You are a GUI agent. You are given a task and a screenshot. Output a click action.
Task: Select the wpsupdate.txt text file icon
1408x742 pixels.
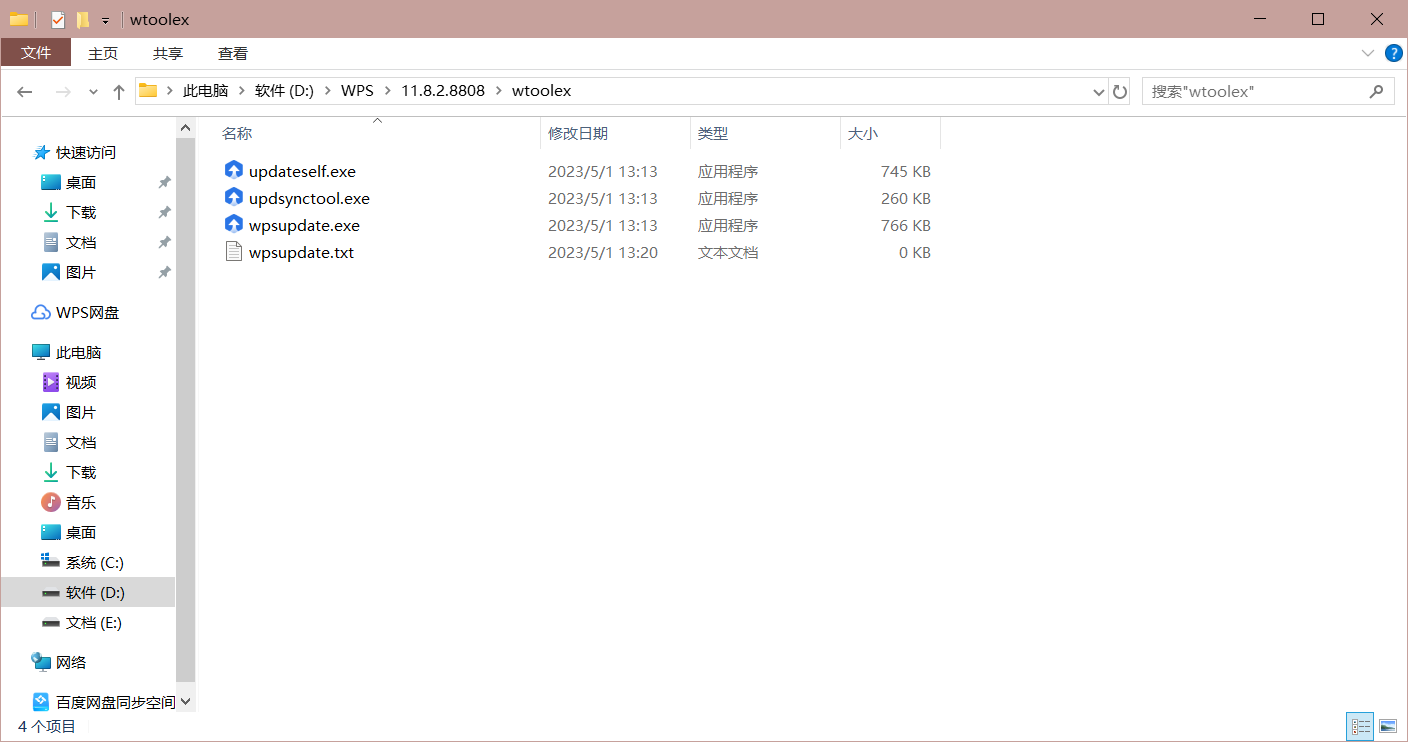(x=233, y=252)
